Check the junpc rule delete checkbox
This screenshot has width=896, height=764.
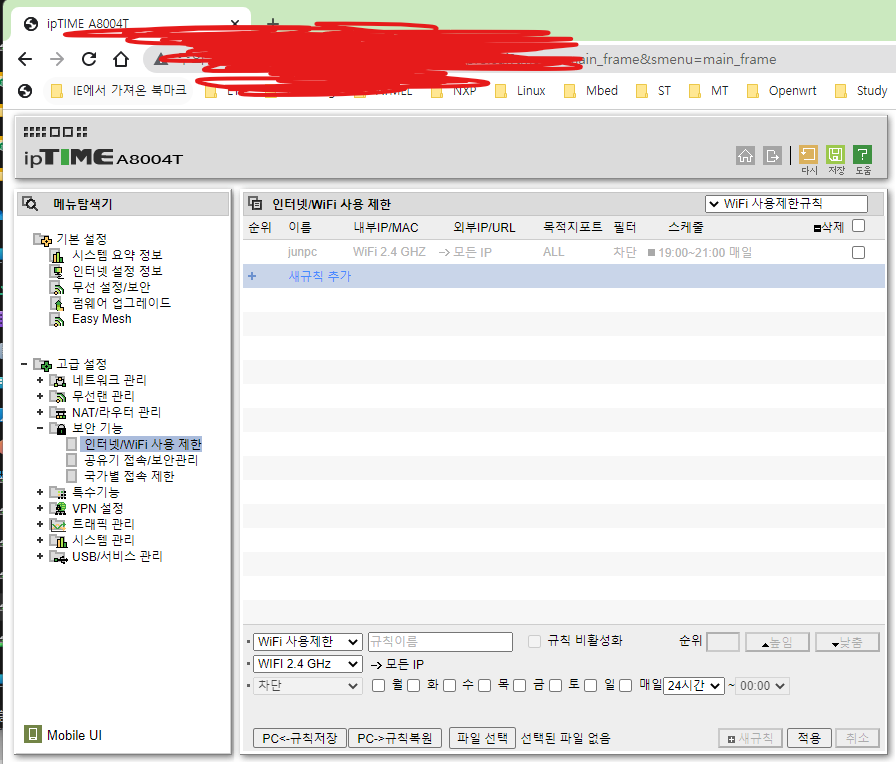[858, 252]
